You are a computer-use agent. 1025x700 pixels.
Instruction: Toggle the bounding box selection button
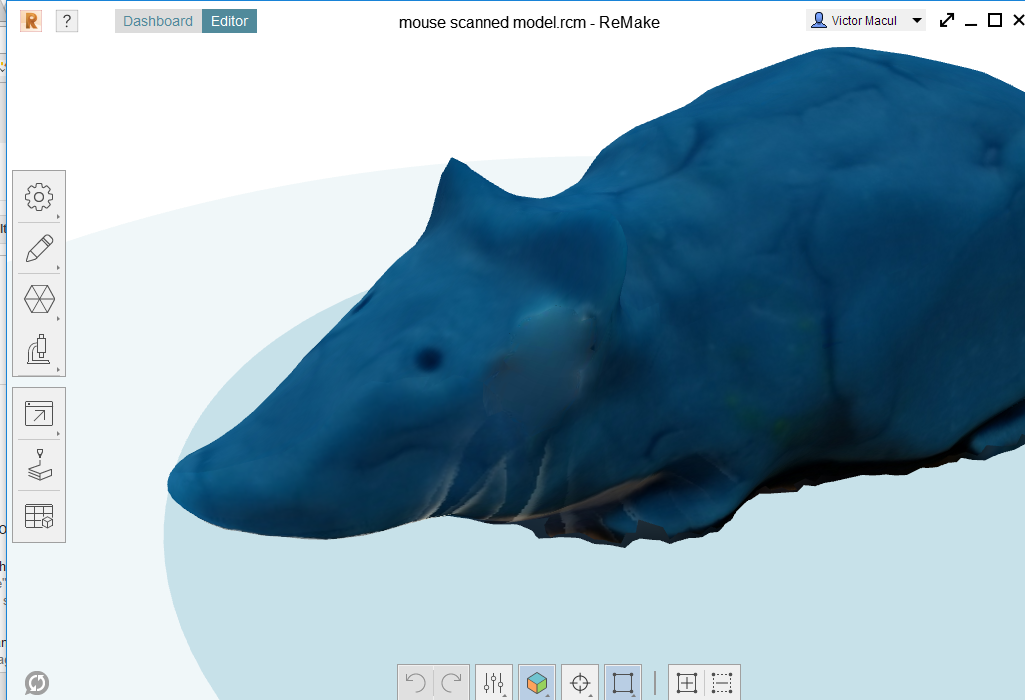[623, 683]
